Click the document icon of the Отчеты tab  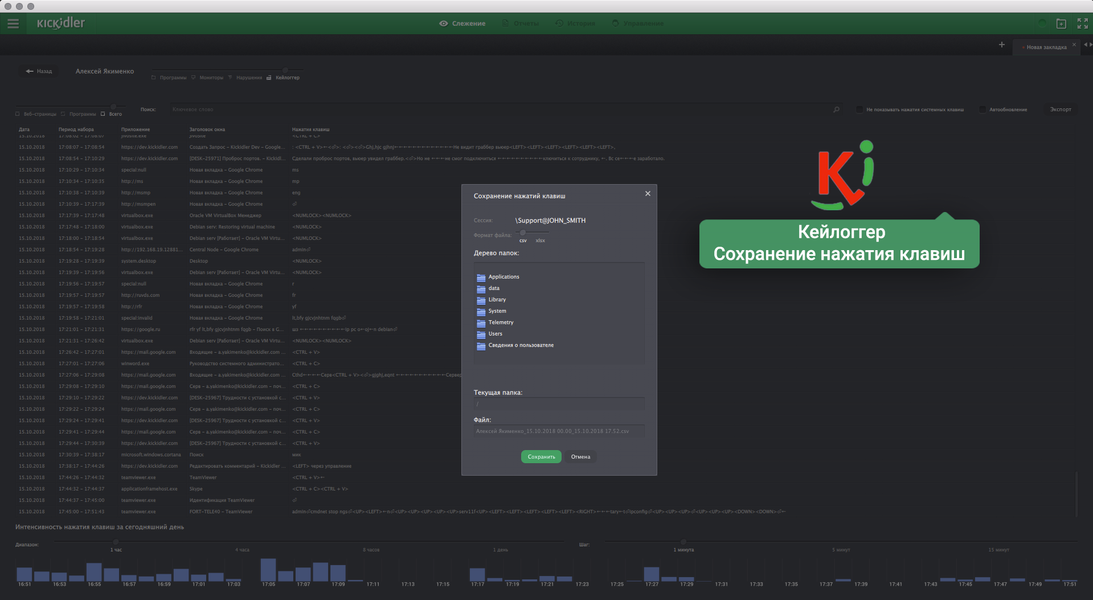(x=505, y=24)
